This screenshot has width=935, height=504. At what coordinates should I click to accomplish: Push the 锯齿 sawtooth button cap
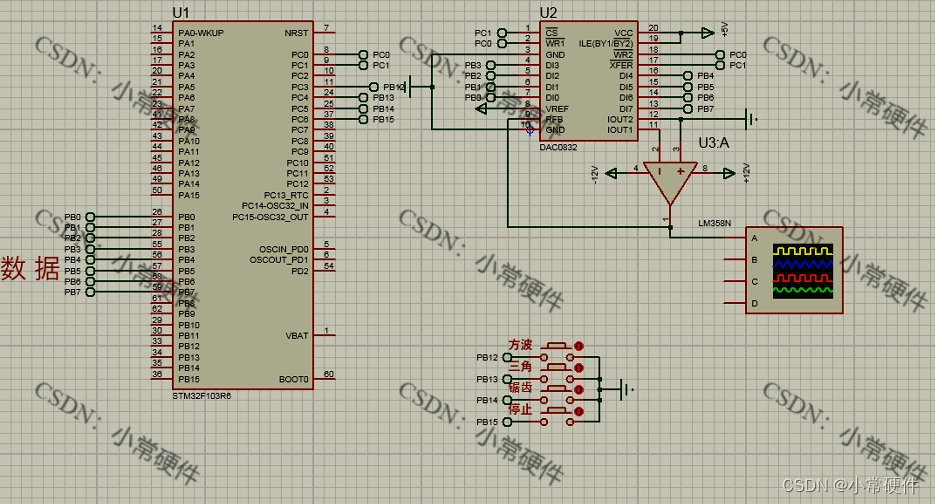click(x=557, y=388)
